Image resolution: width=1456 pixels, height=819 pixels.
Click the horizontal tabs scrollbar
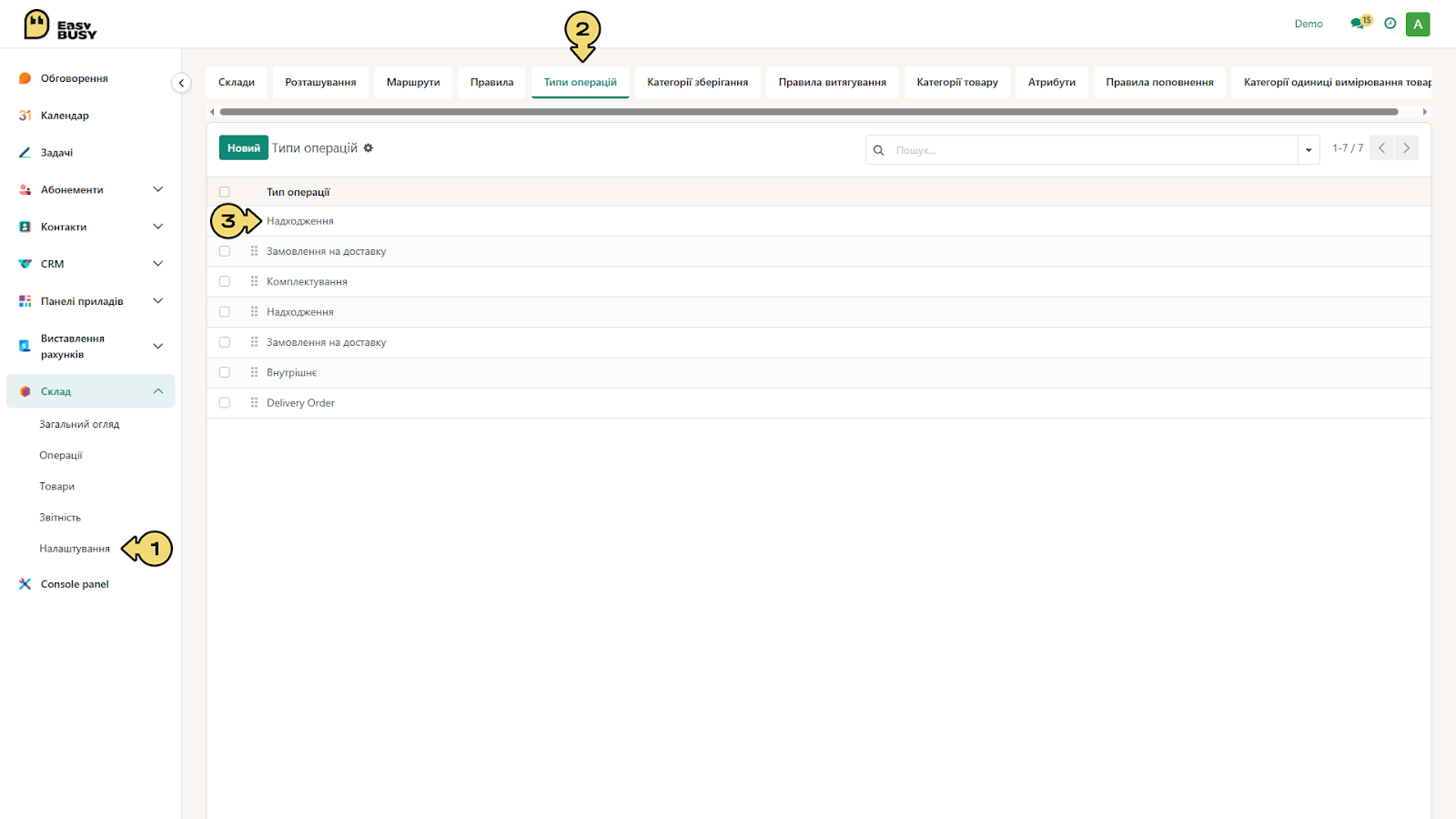[x=808, y=112]
